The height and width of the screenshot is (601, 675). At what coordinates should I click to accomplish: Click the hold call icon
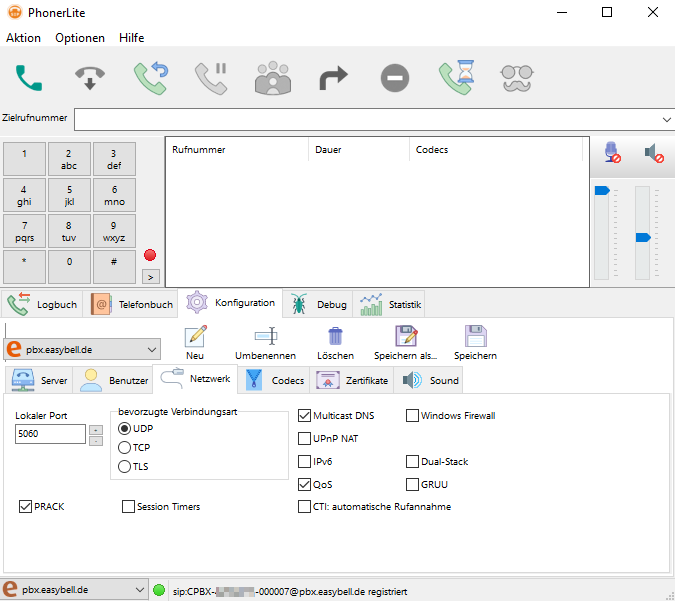coord(211,78)
